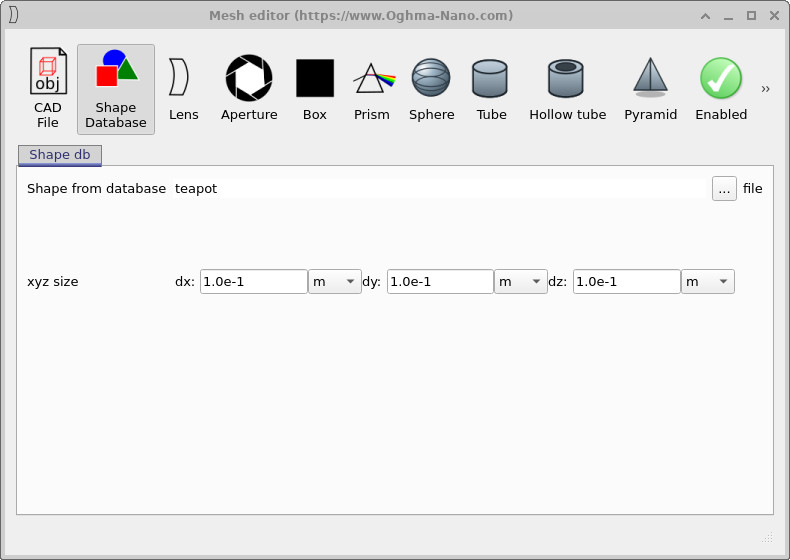This screenshot has width=790, height=560.
Task: Select the Sphere shape
Action: [431, 89]
